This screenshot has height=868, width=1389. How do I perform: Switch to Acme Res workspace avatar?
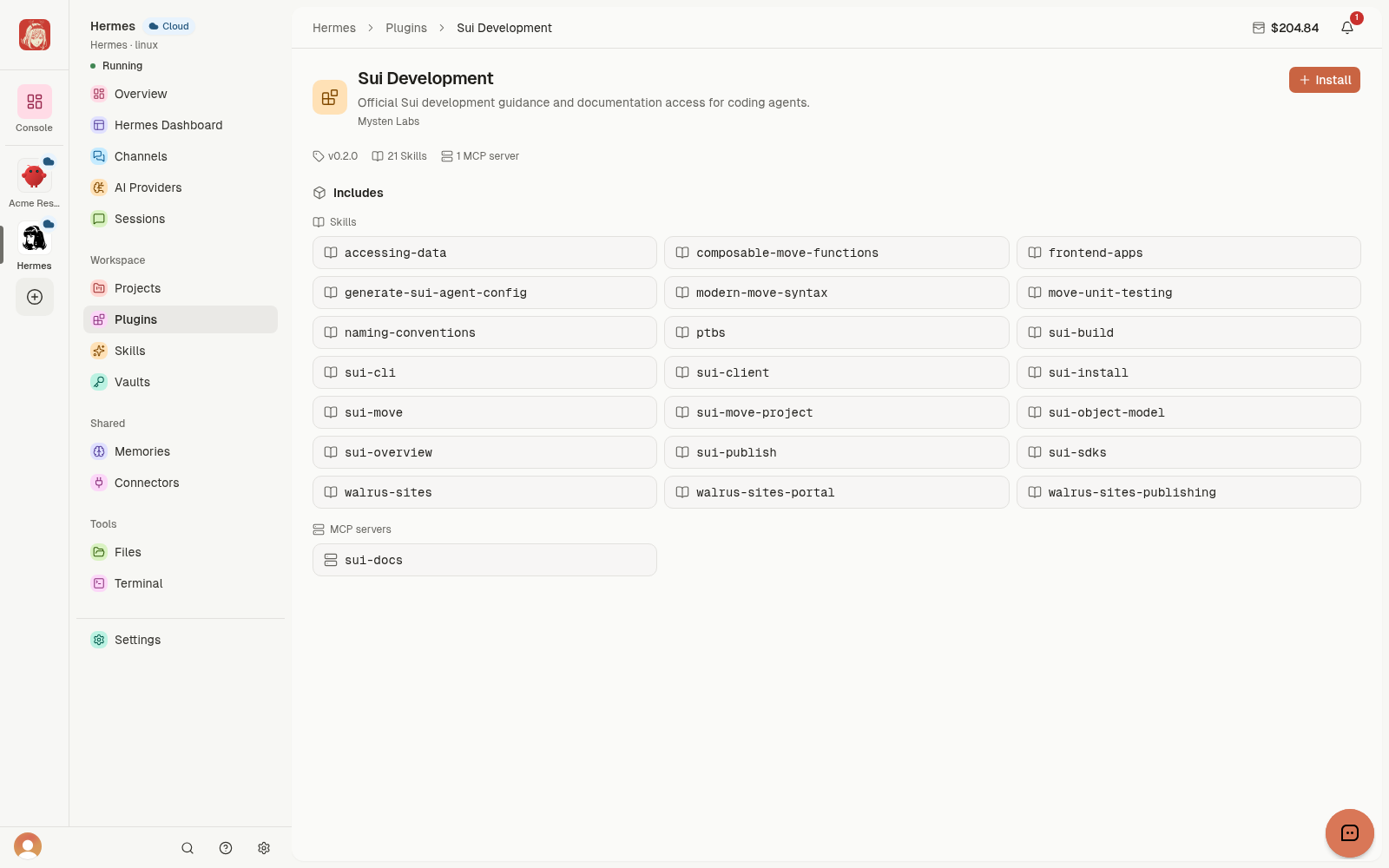(34, 175)
